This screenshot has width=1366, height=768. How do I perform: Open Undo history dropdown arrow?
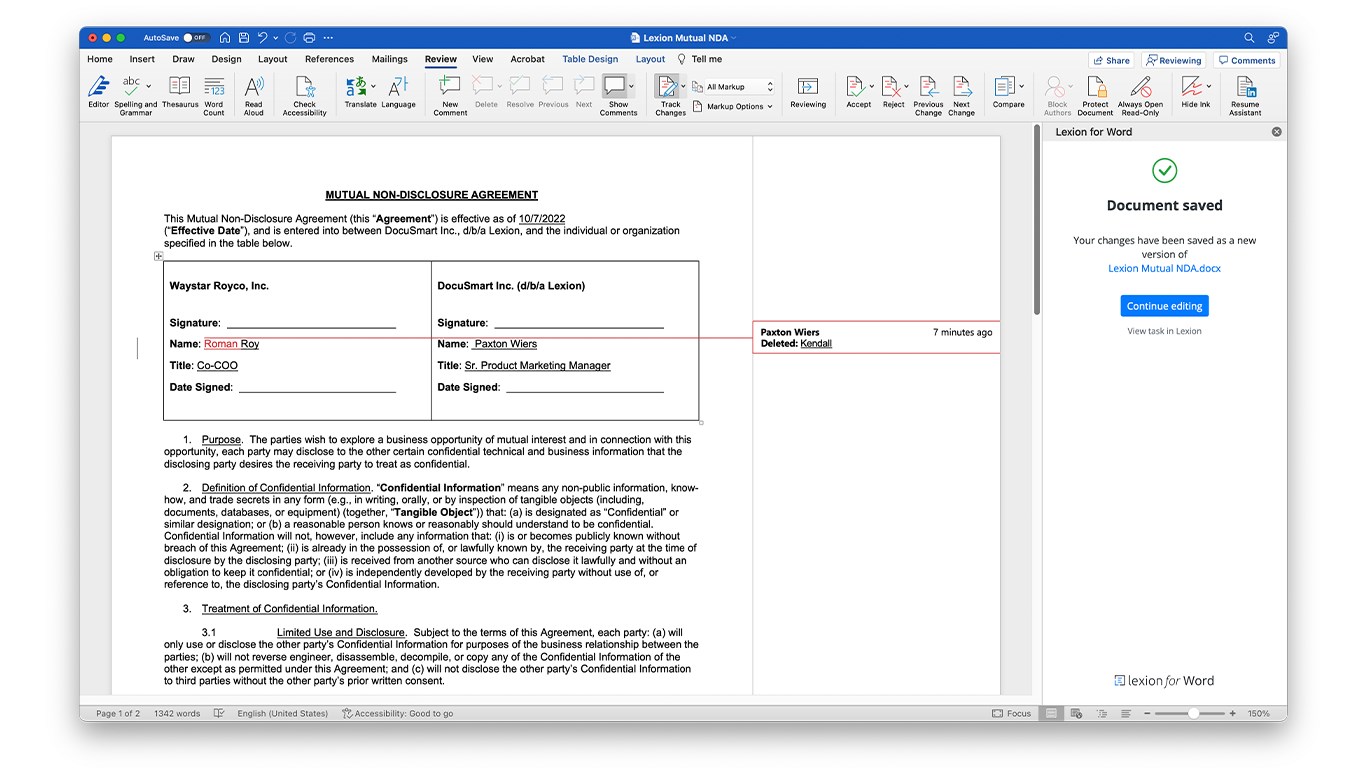pyautogui.click(x=276, y=38)
